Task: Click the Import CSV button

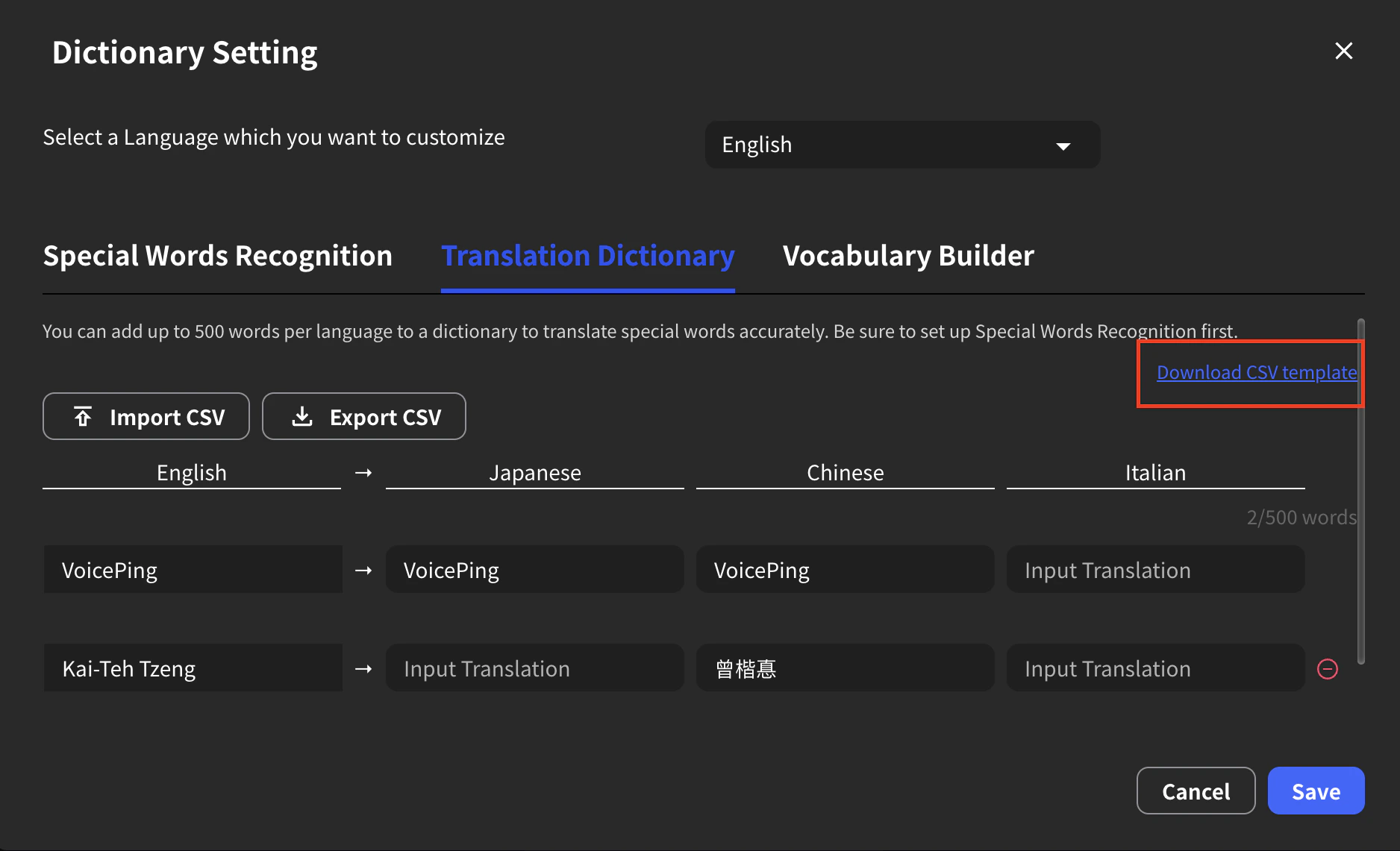Action: (146, 416)
